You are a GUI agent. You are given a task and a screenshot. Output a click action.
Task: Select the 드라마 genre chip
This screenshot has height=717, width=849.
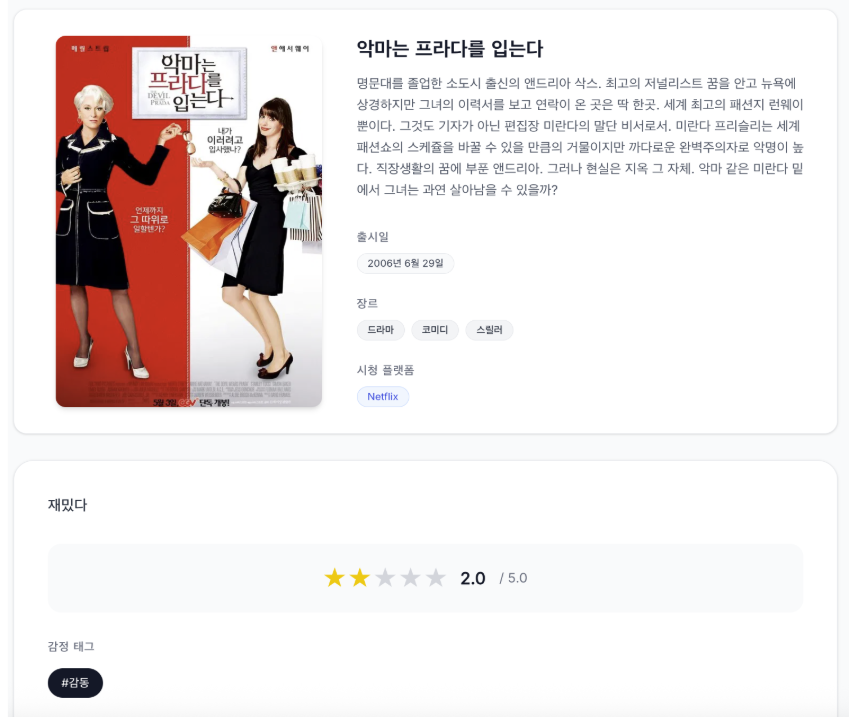click(381, 330)
